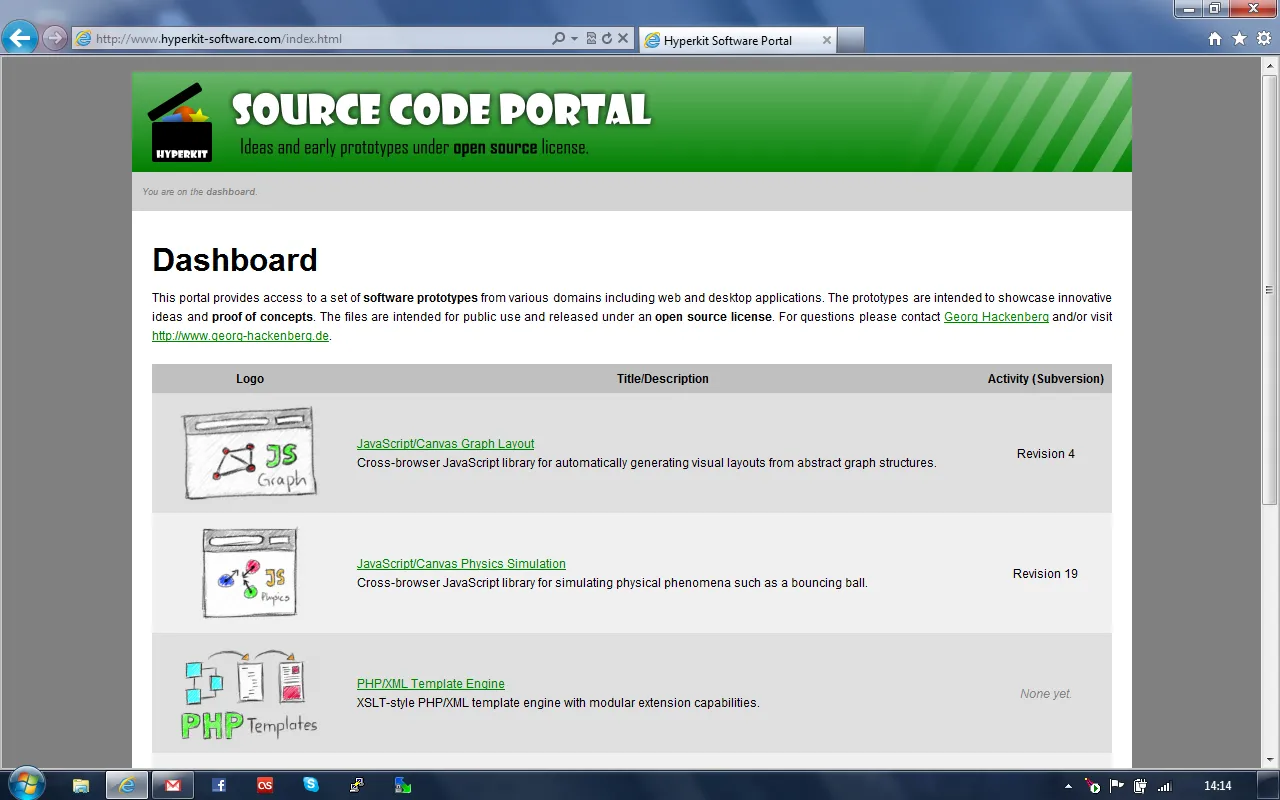This screenshot has height=800, width=1280.
Task: Click the 'None yet.' activity text
Action: (x=1046, y=694)
